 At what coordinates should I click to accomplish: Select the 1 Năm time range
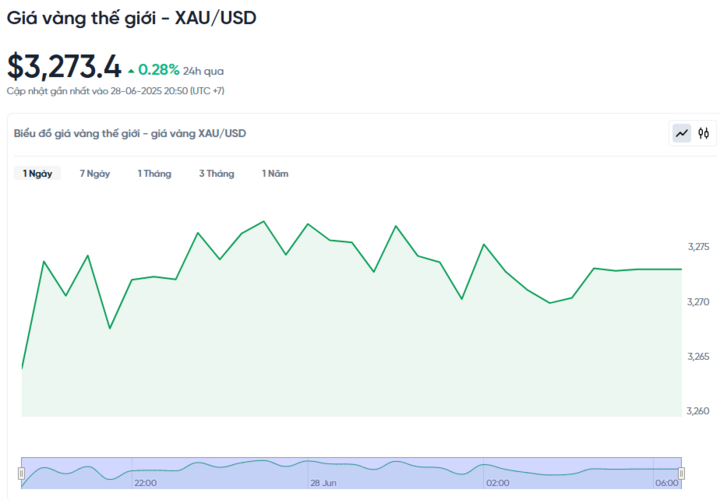click(x=275, y=174)
